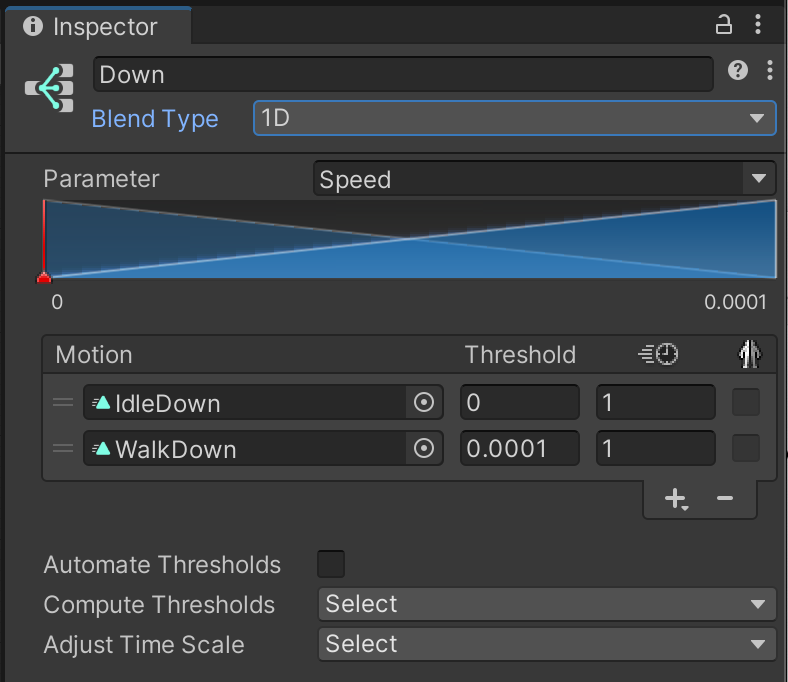Open the Blend Type dropdown
This screenshot has width=788, height=682.
point(514,118)
